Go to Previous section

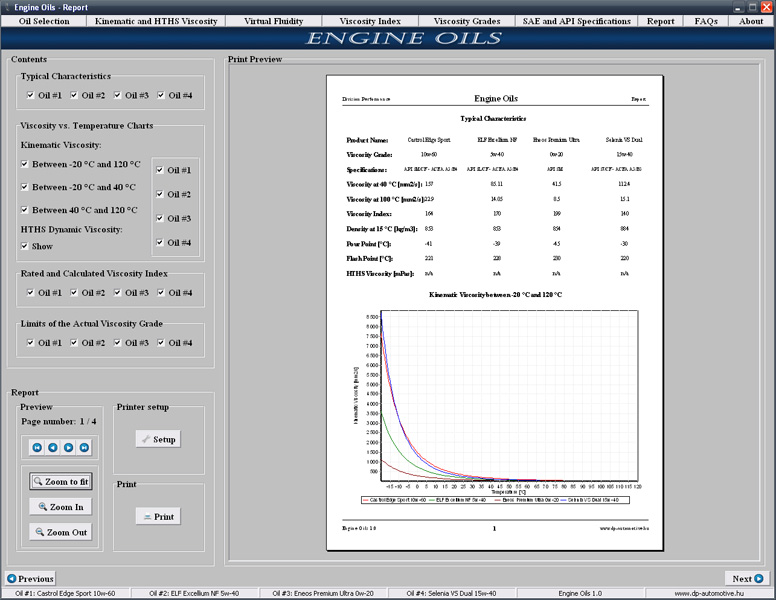(x=31, y=579)
